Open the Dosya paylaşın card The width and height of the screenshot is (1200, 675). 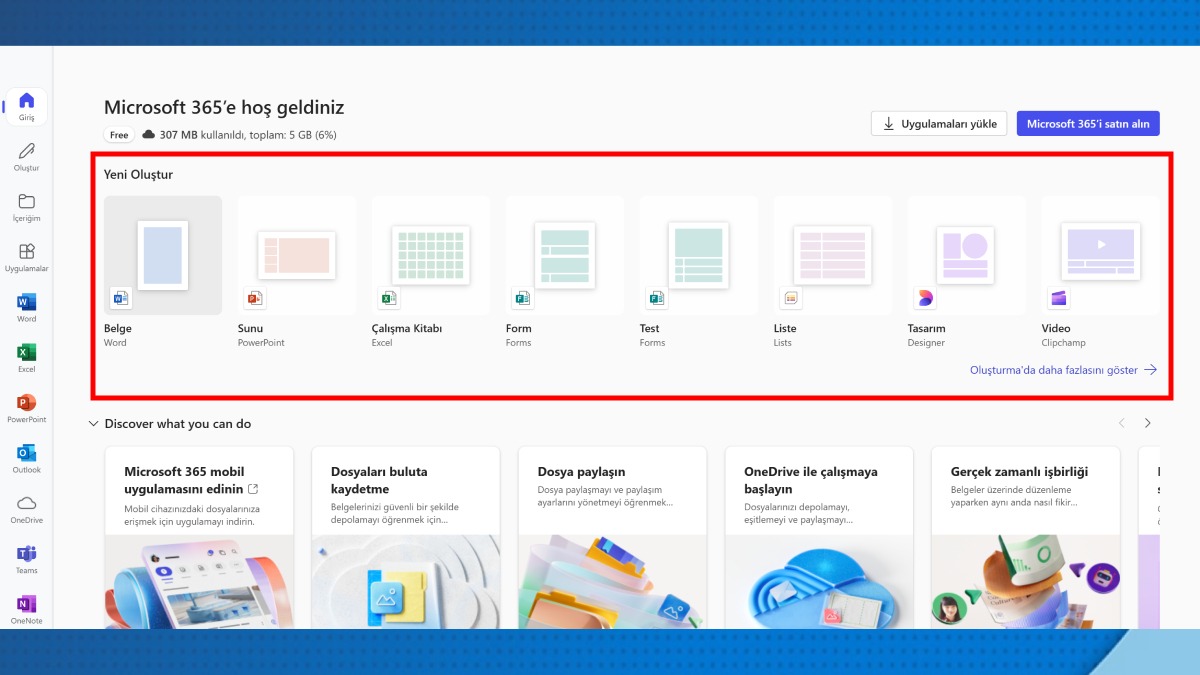point(612,537)
